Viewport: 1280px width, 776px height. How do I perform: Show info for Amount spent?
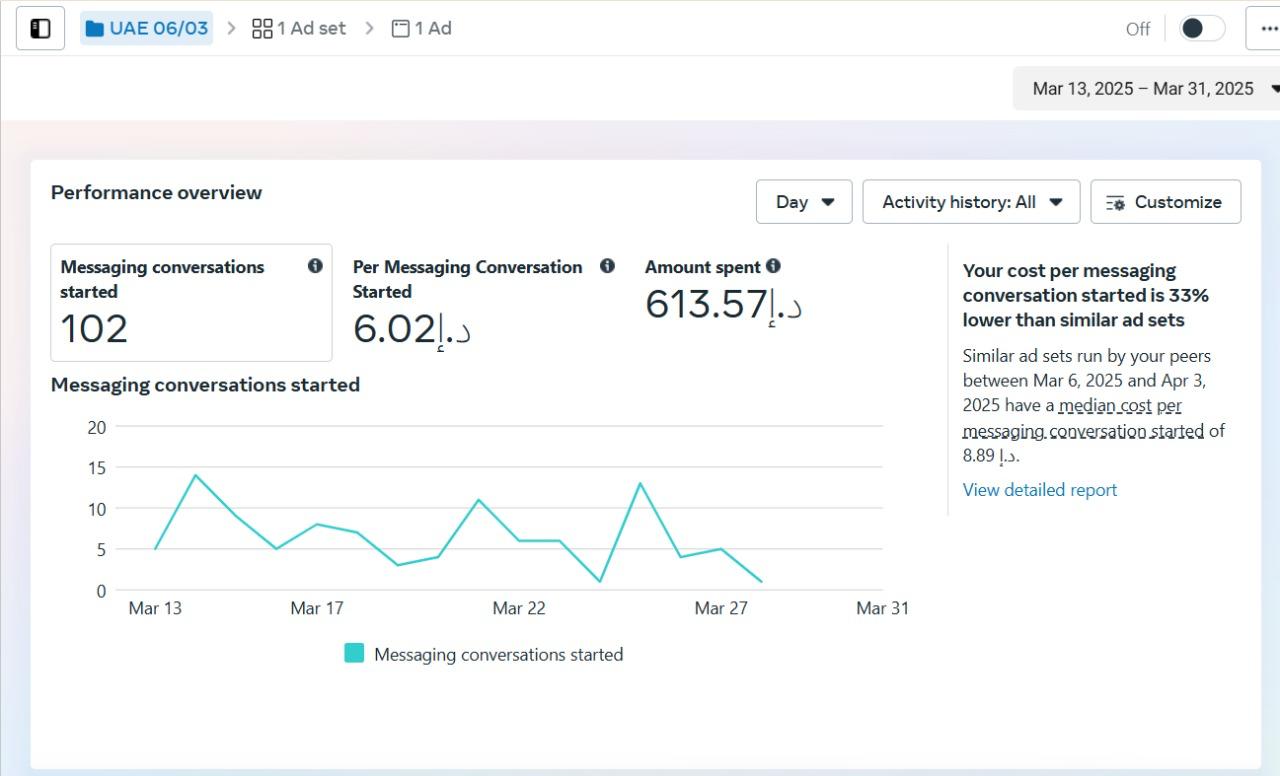(x=773, y=266)
